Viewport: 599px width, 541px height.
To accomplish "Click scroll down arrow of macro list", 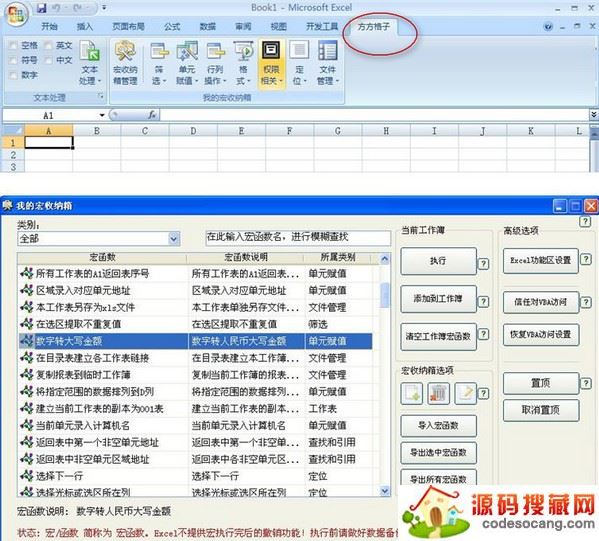I will click(385, 491).
